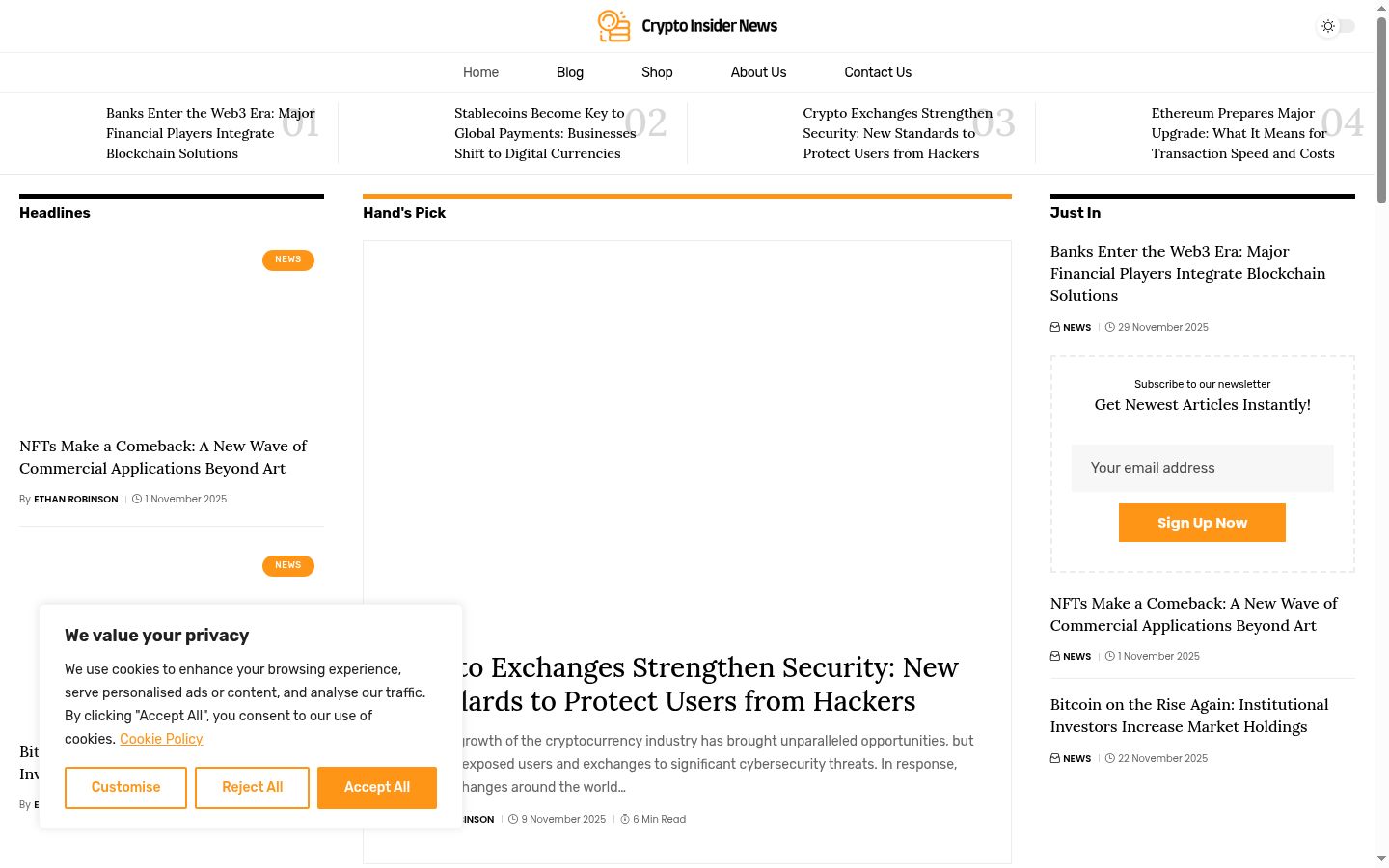Open Just In article about Banks and Web3
Screen dimensions: 1389x868
click(1187, 273)
